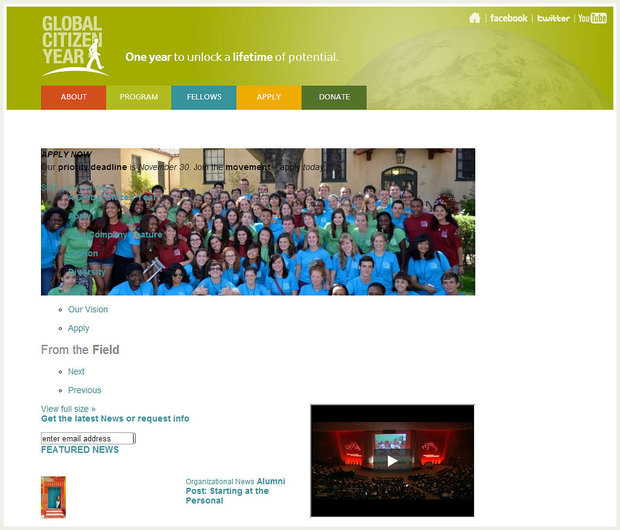Follow the Apply link below the photo

(x=79, y=328)
